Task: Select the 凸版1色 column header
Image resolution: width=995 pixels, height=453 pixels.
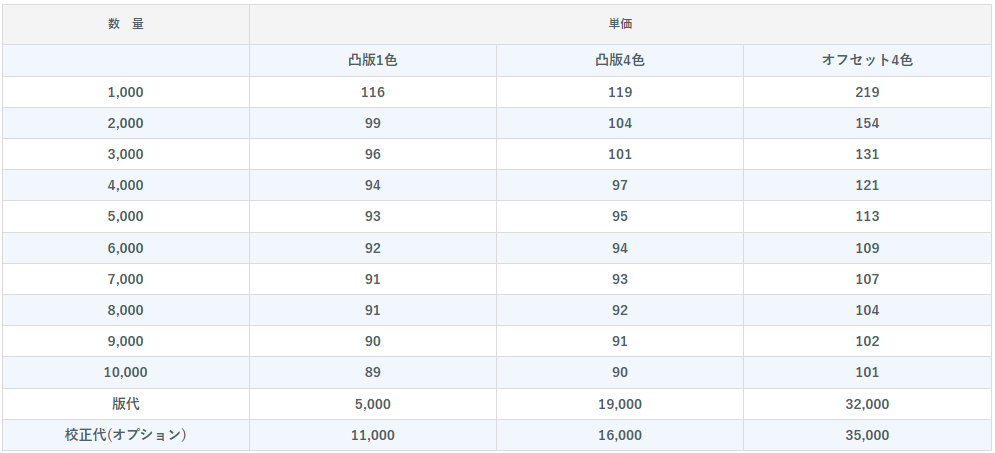Action: click(x=373, y=60)
